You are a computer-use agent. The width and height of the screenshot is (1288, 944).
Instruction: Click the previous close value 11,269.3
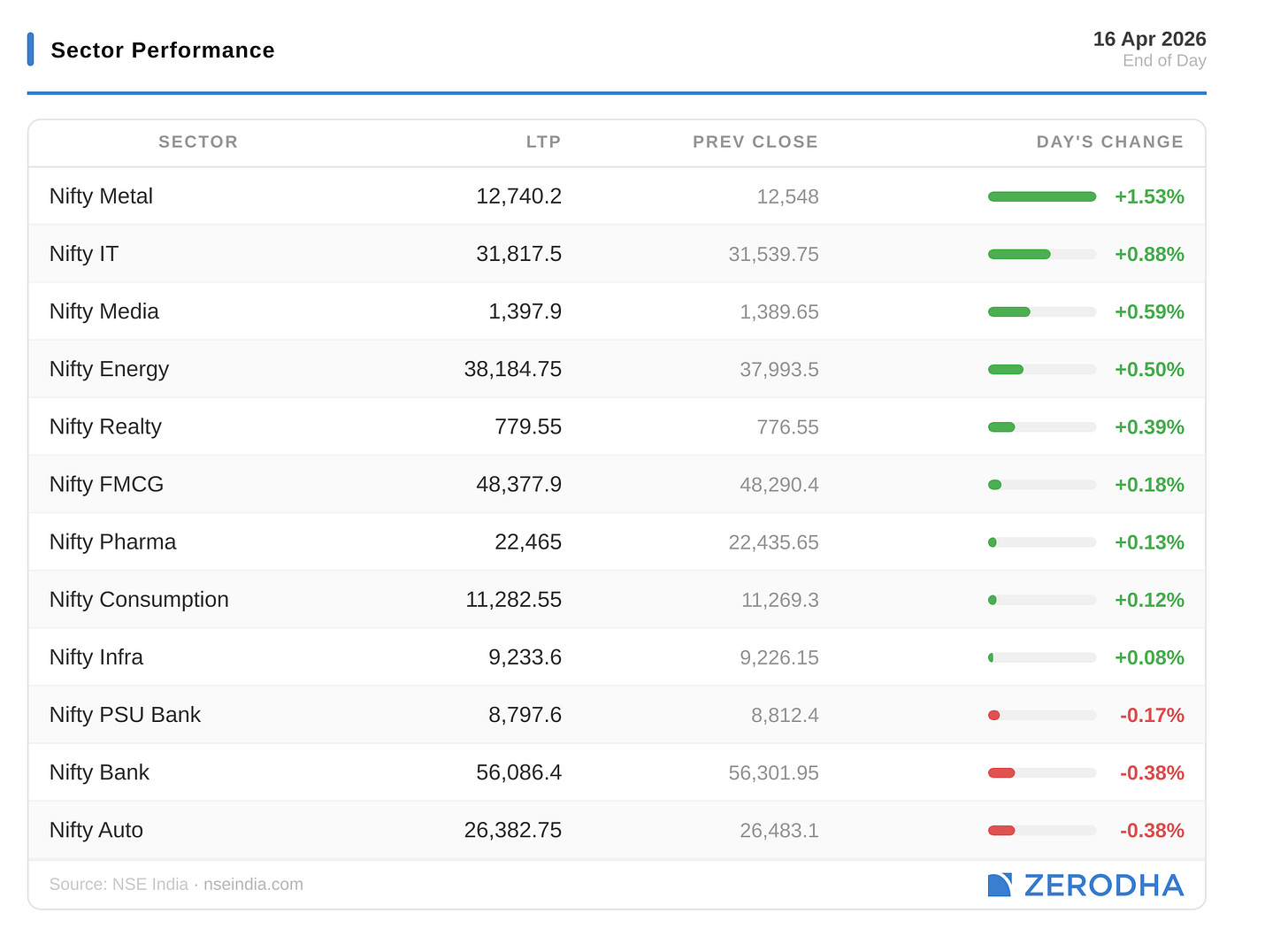tap(780, 599)
